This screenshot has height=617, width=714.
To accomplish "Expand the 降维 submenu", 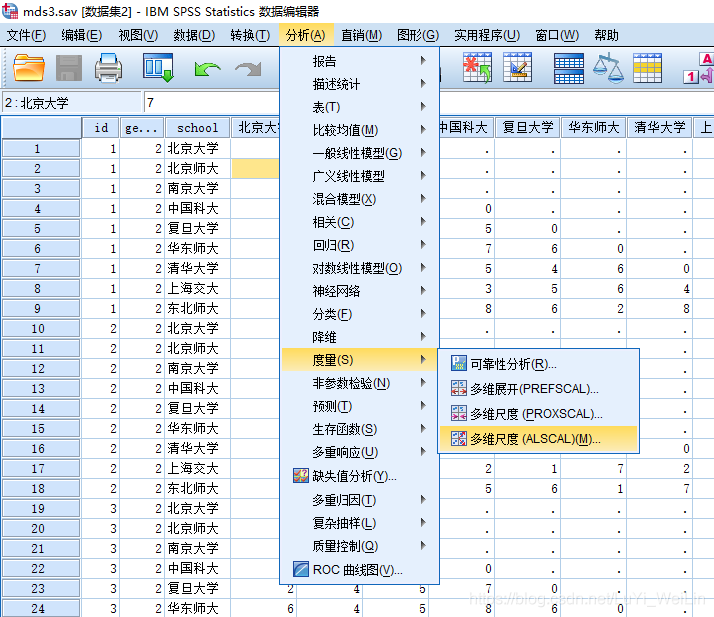I will point(359,337).
